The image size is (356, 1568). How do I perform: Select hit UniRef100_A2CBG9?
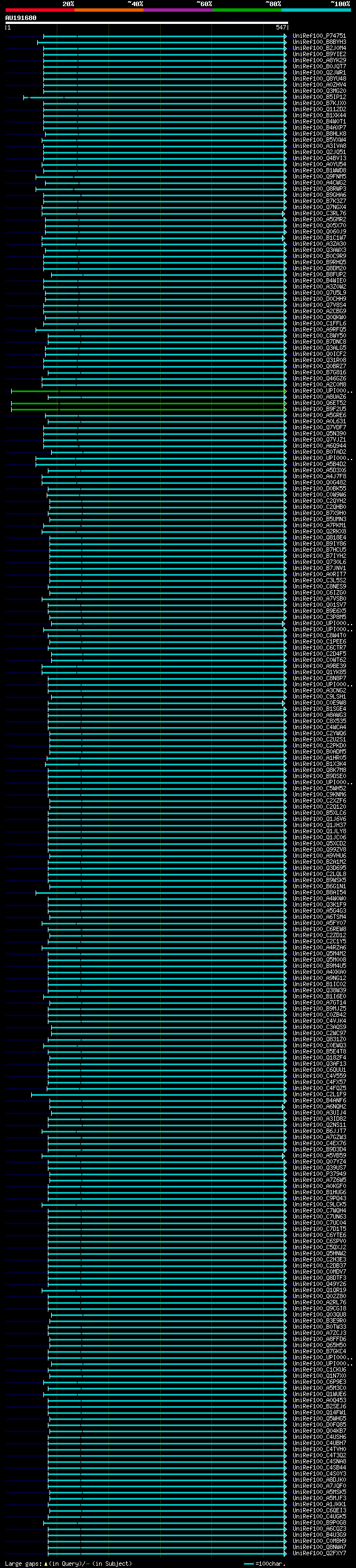tap(319, 311)
